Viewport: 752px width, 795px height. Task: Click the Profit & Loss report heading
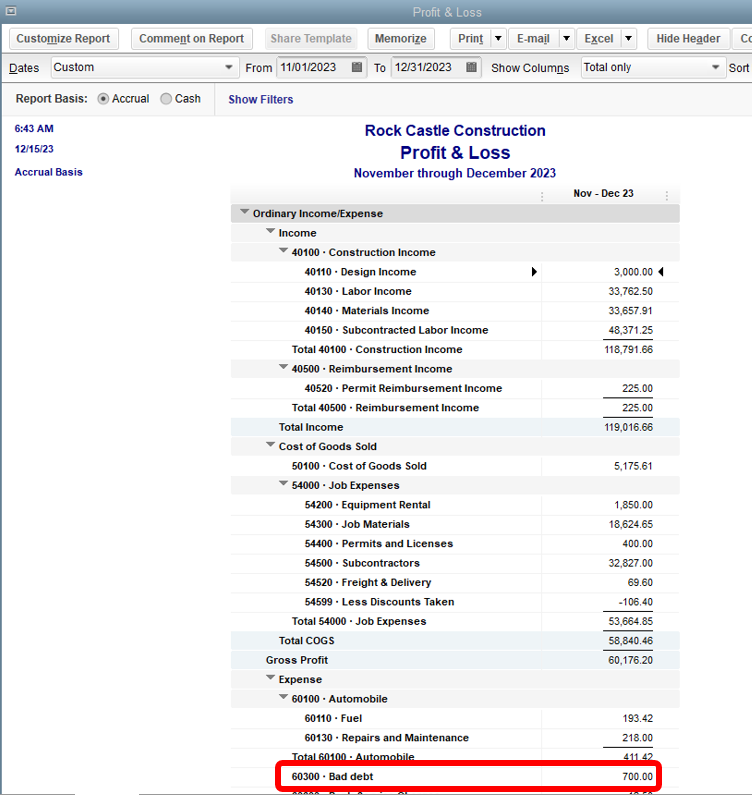coord(455,153)
